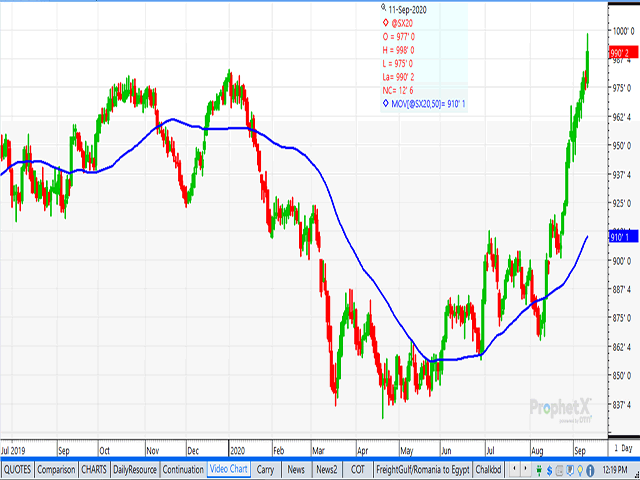The height and width of the screenshot is (480, 640).
Task: Select the CHARTS tab
Action: [94, 469]
